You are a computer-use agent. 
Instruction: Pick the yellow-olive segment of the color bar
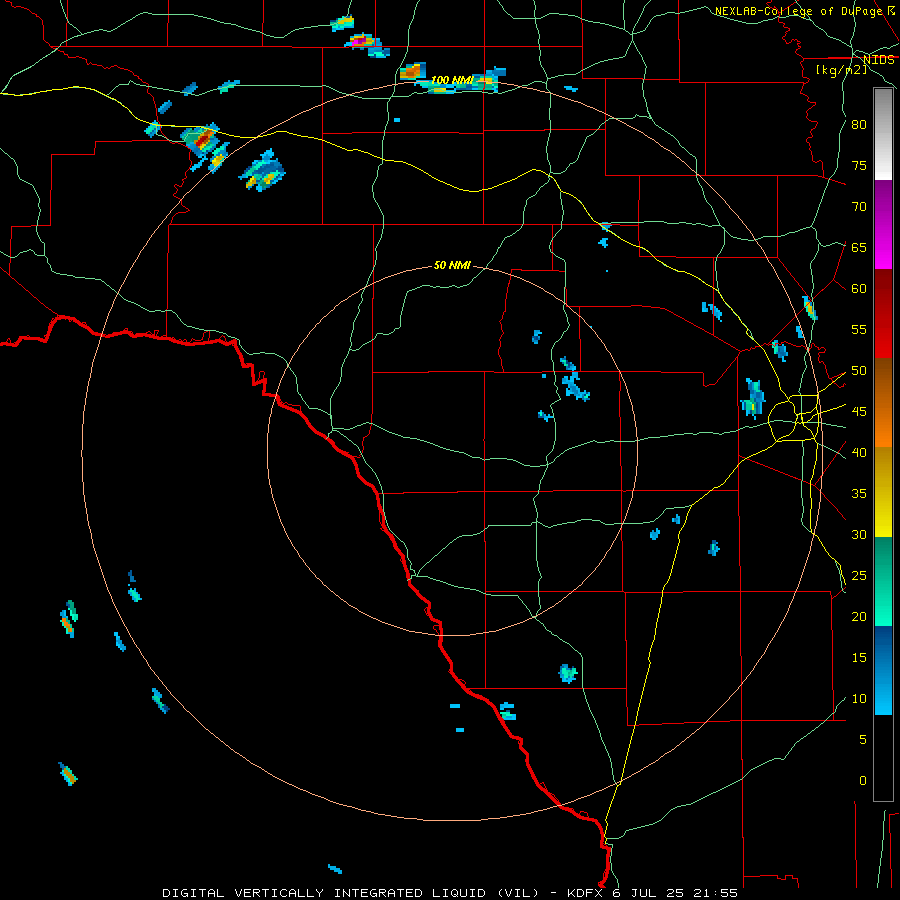883,492
